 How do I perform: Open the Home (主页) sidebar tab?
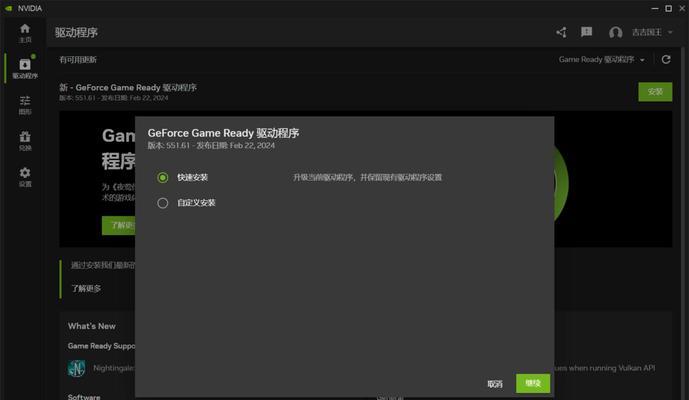25,33
